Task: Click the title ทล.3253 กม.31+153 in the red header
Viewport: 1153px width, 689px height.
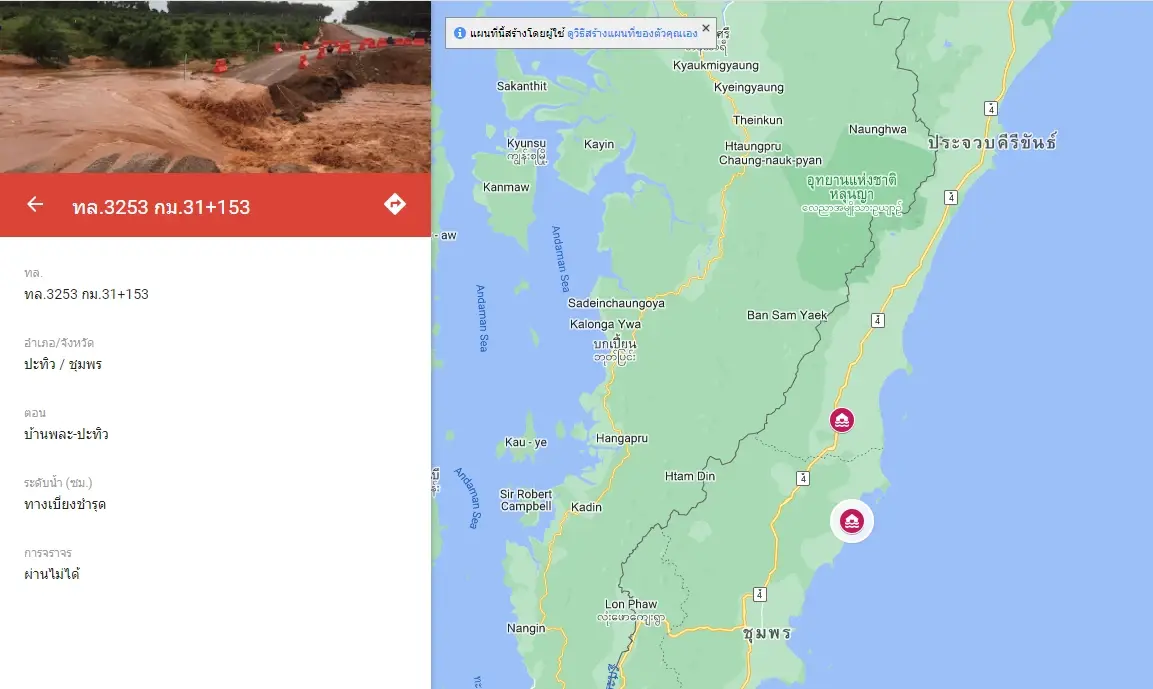Action: click(x=161, y=207)
